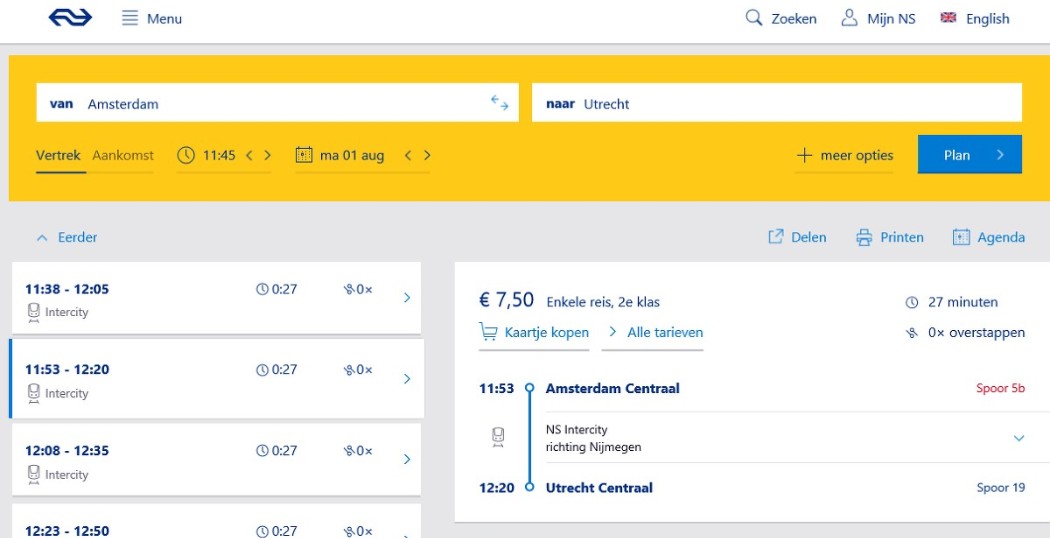Viewport: 1050px width, 538px height.
Task: Advance the departure time after 11:45
Action: (267, 155)
